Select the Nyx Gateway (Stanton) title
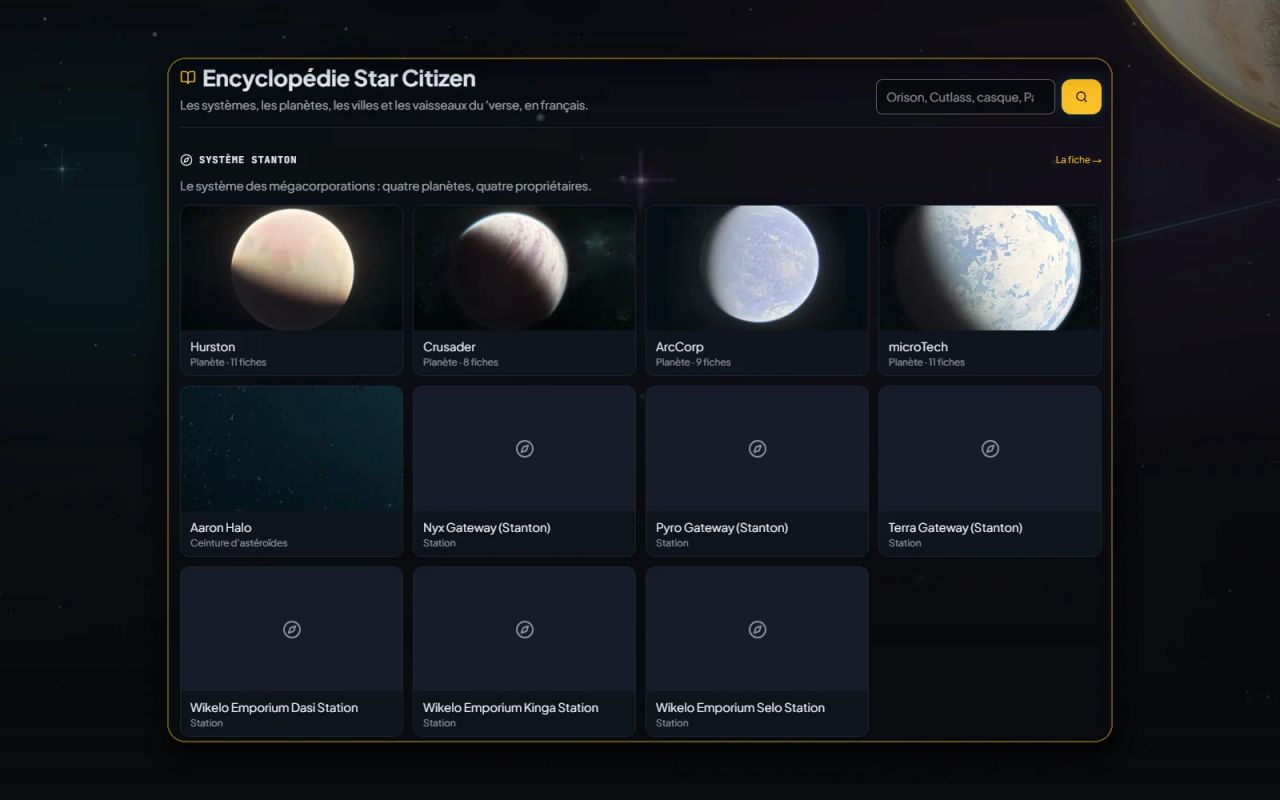This screenshot has width=1280, height=800. (x=487, y=528)
